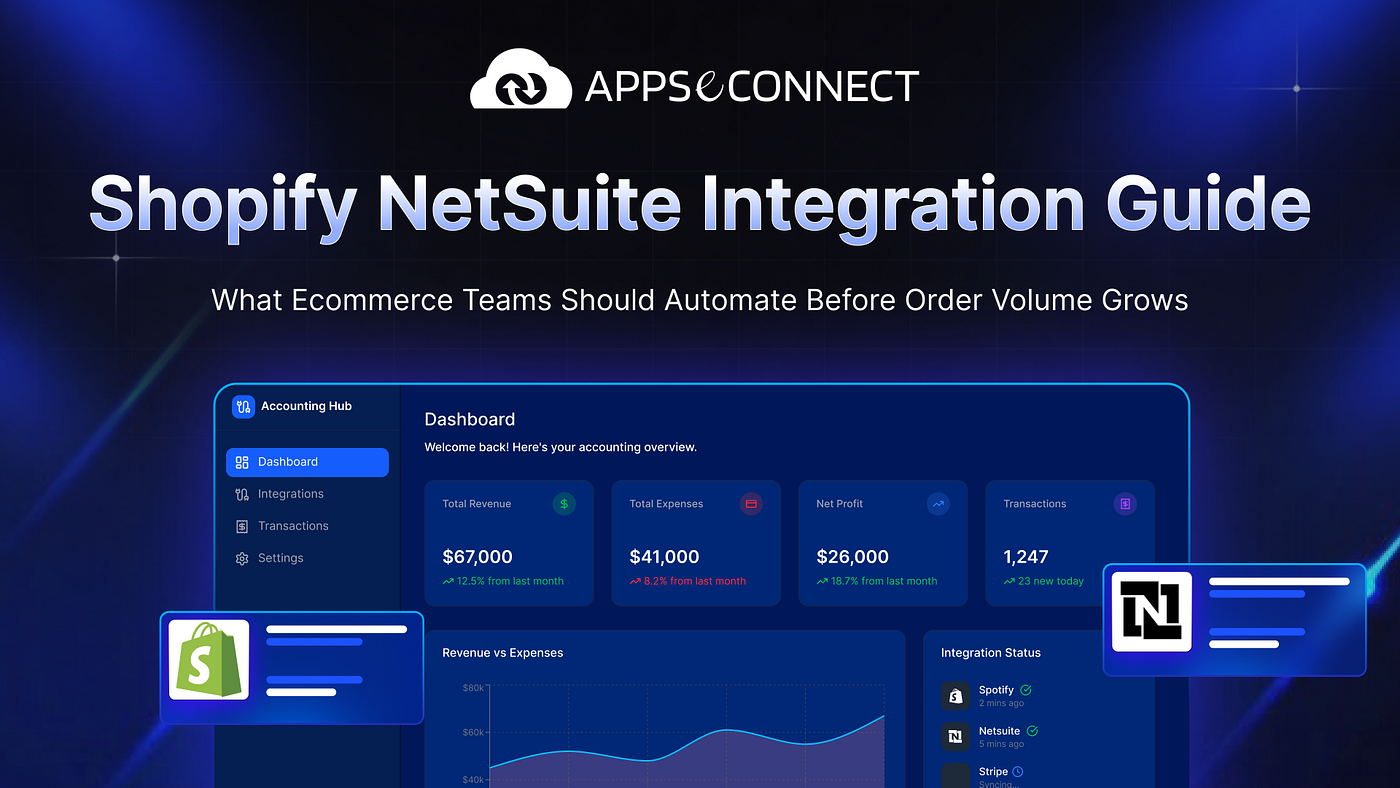
Task: Click the green check next to Netsuite
Action: point(1033,731)
